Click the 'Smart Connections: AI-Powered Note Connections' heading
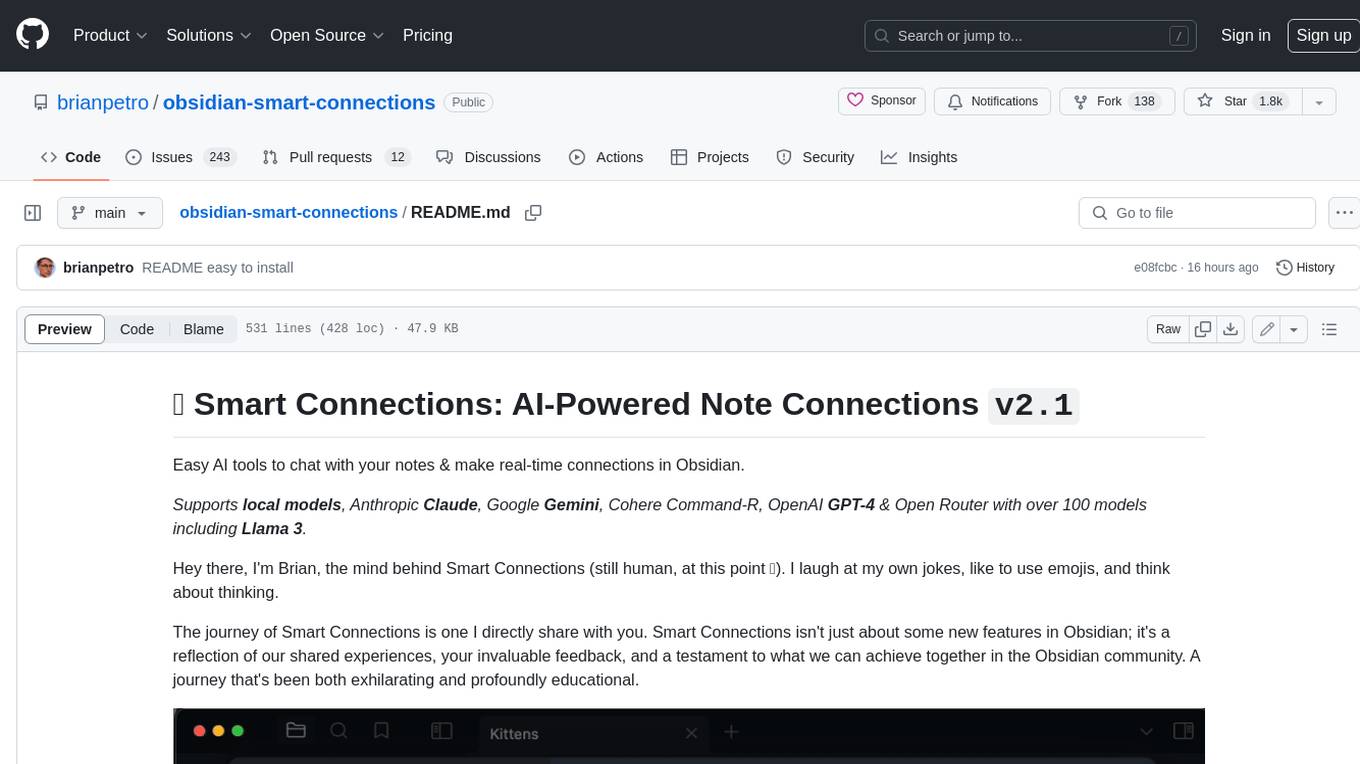Viewport: 1360px width, 764px height. tap(626, 404)
